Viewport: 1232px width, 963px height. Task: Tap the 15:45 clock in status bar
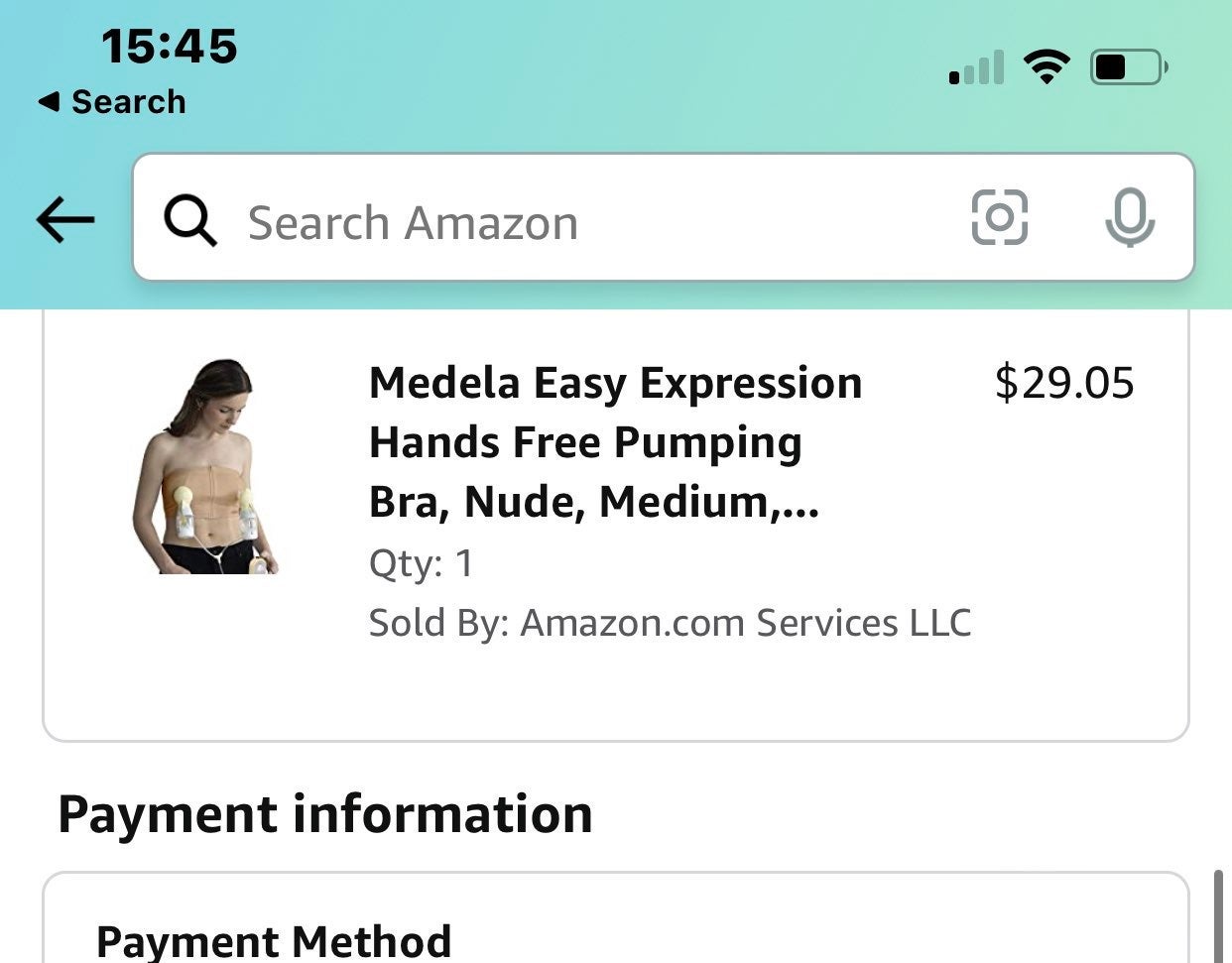(170, 47)
